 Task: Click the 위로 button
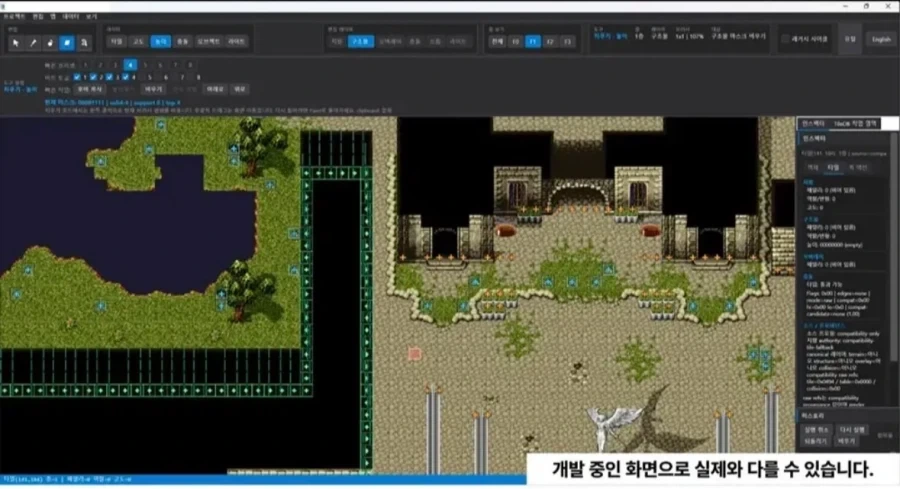point(239,89)
